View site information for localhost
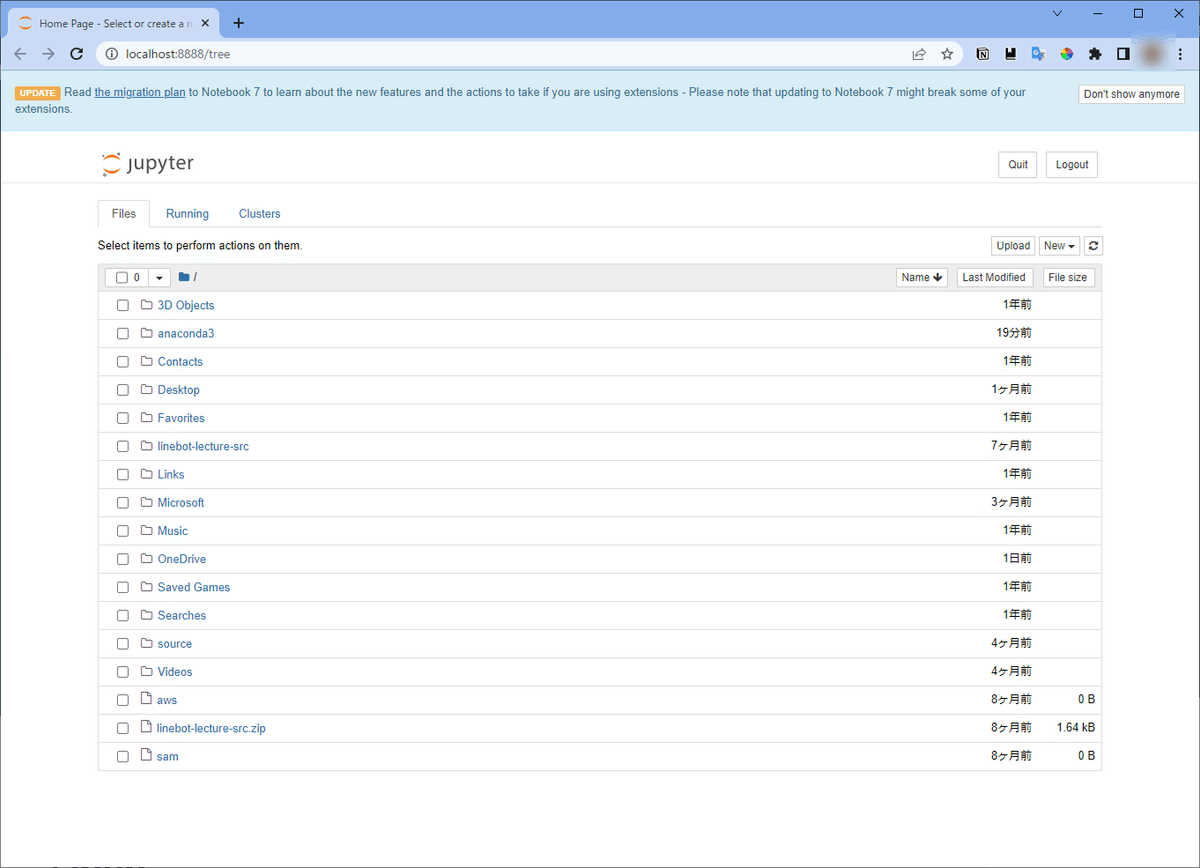The width and height of the screenshot is (1200, 868). tap(111, 54)
